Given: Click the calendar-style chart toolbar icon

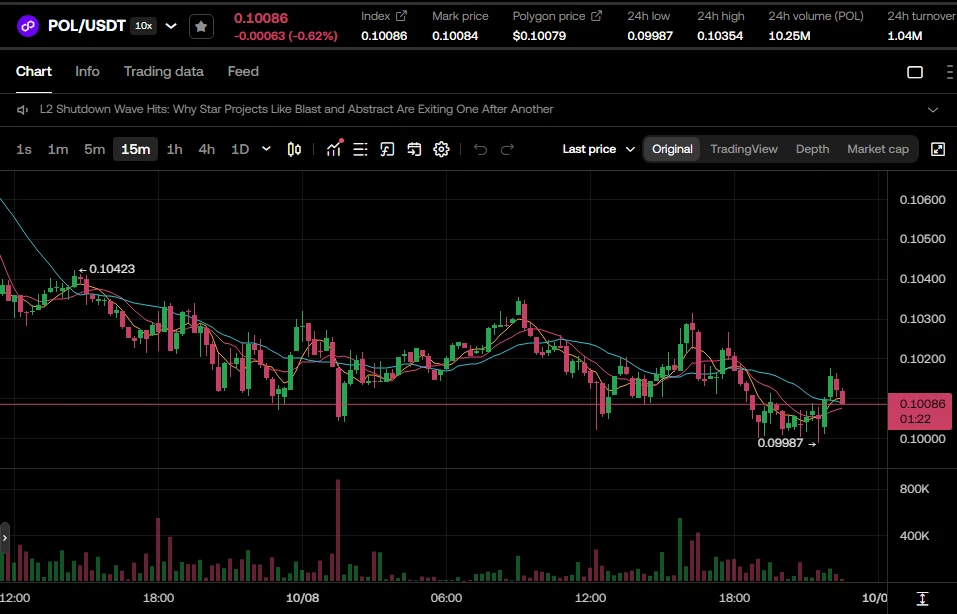Looking at the screenshot, I should coord(414,150).
